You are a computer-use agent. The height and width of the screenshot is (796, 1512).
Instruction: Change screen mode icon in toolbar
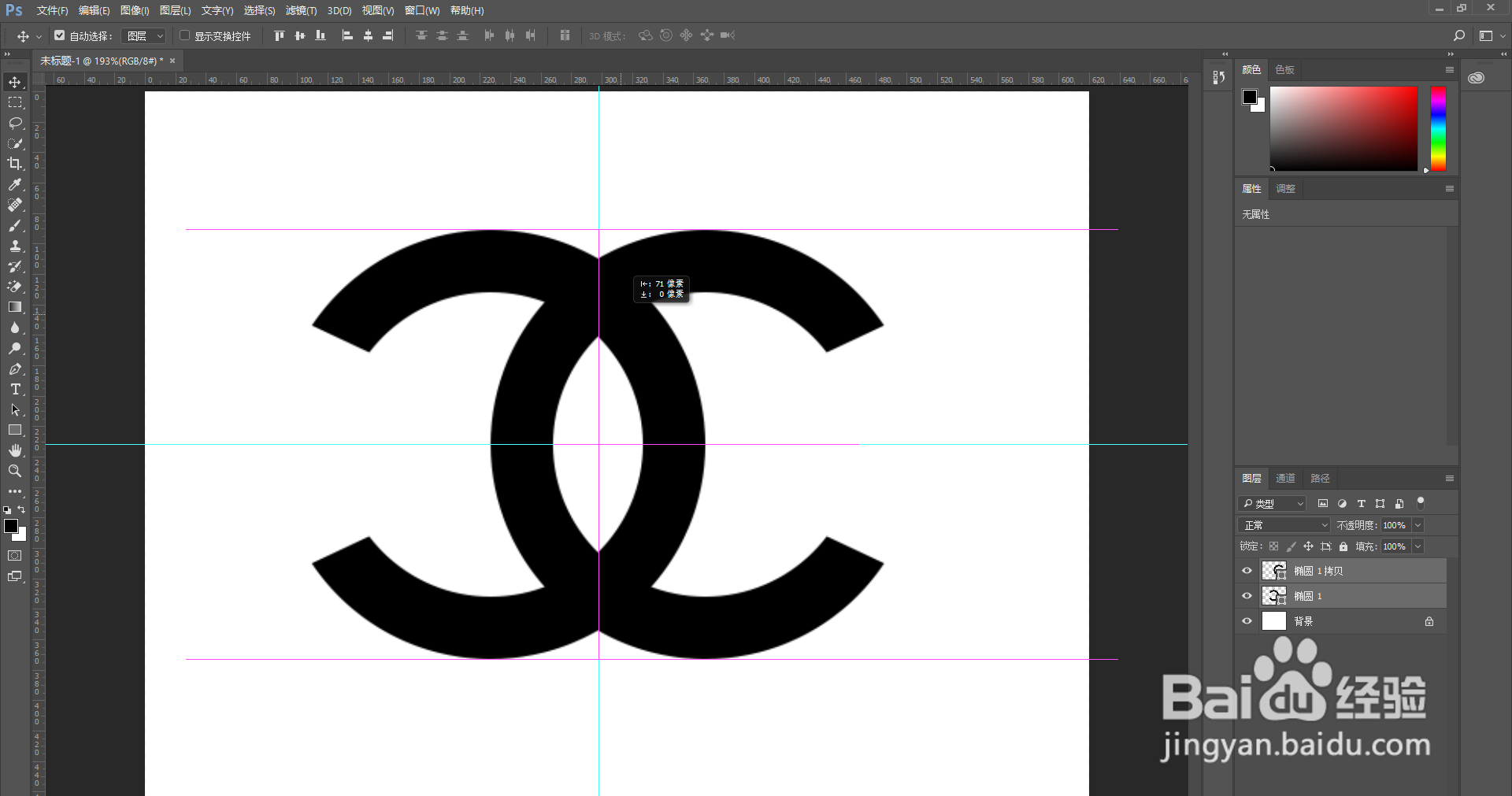pos(15,576)
